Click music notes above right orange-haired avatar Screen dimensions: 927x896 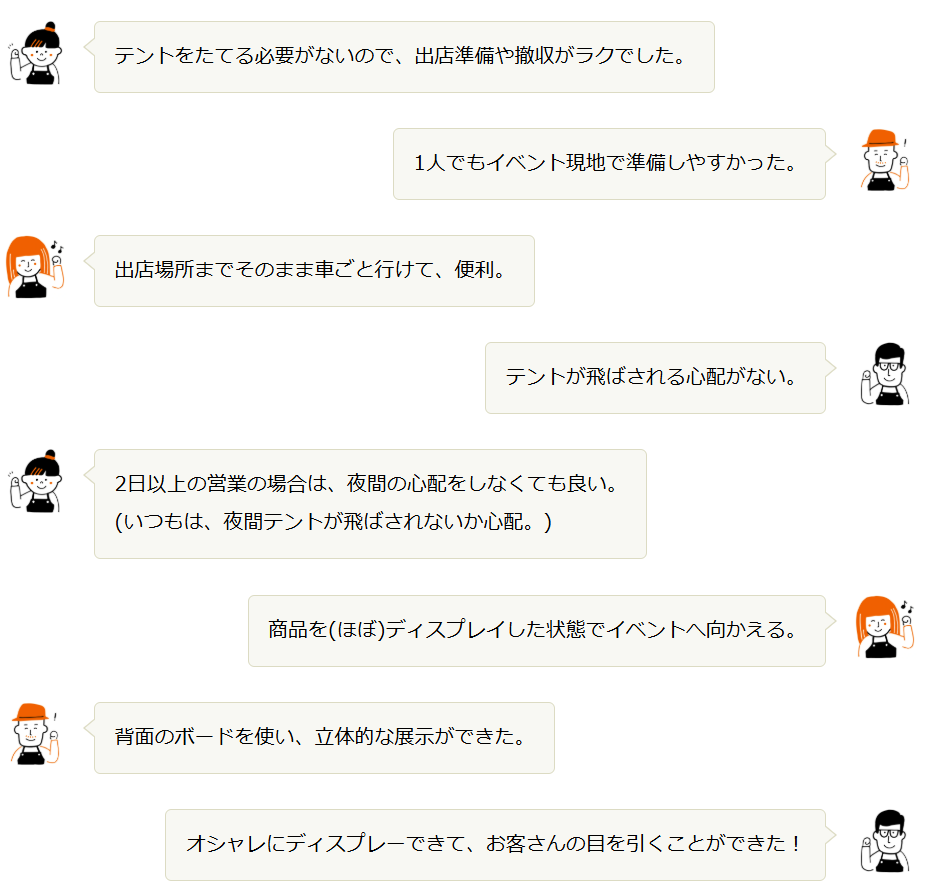click(906, 606)
